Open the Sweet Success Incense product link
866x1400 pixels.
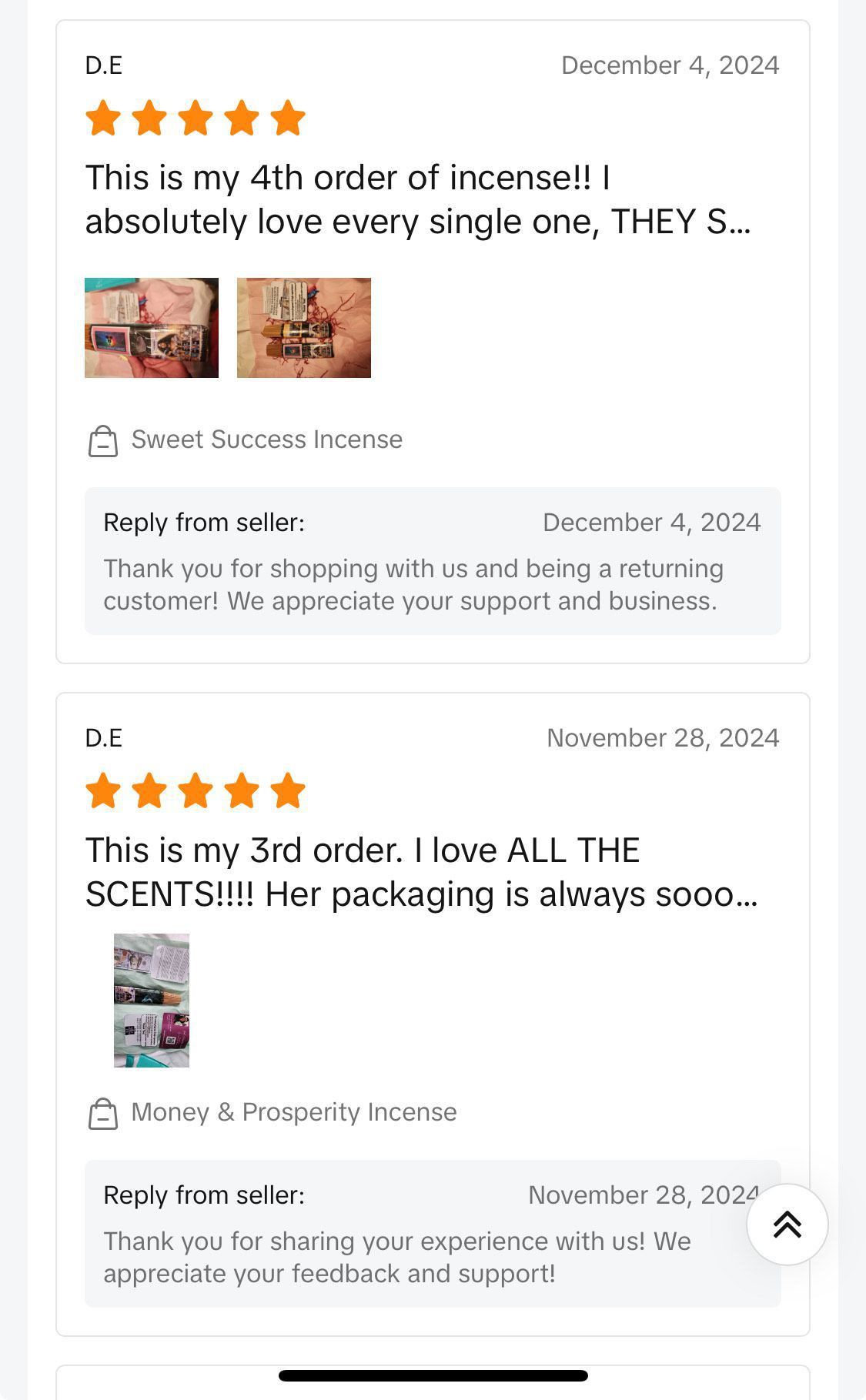coord(266,439)
